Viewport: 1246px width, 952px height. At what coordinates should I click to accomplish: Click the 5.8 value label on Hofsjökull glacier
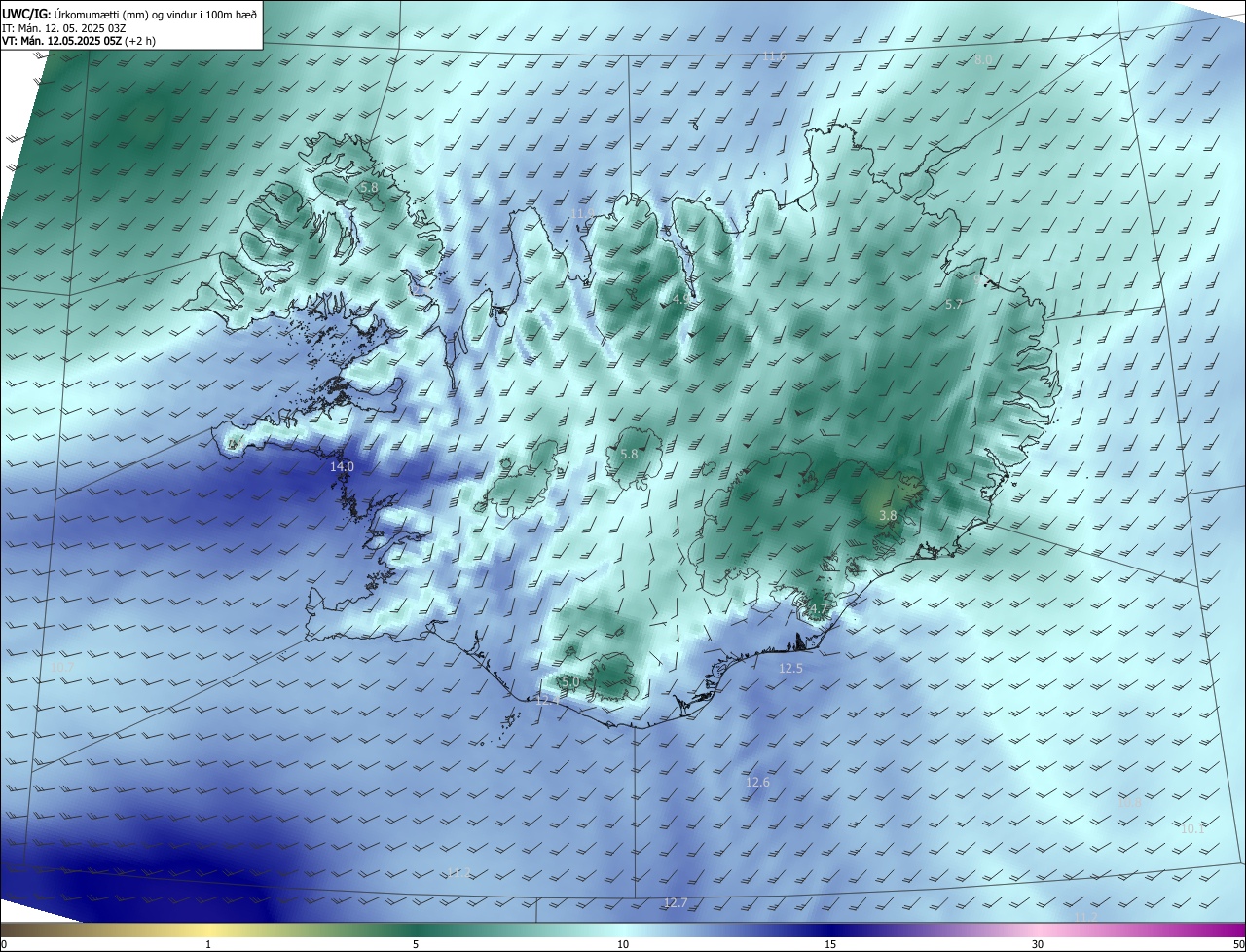629,455
